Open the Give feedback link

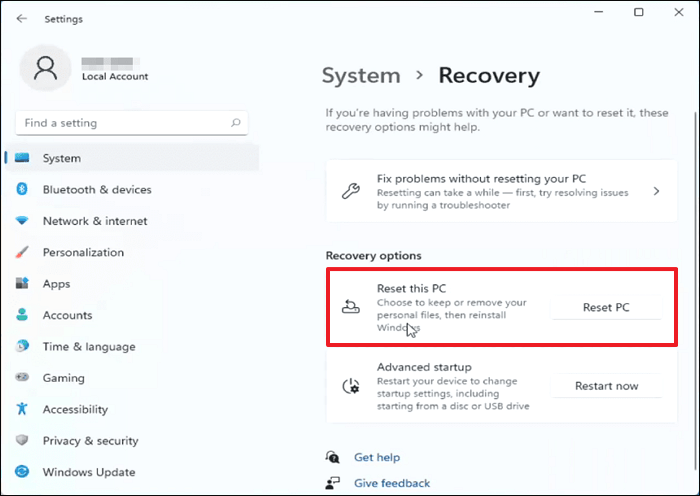tap(391, 483)
